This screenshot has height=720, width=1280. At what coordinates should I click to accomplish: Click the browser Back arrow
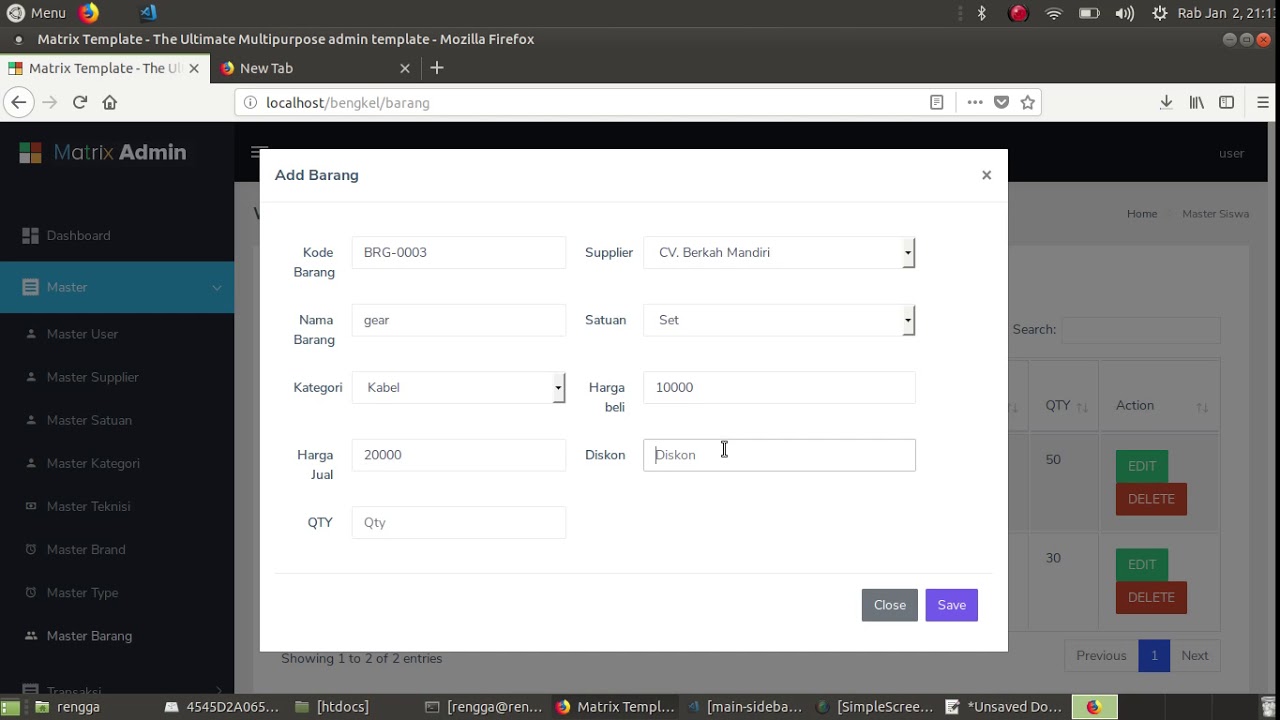(x=18, y=102)
